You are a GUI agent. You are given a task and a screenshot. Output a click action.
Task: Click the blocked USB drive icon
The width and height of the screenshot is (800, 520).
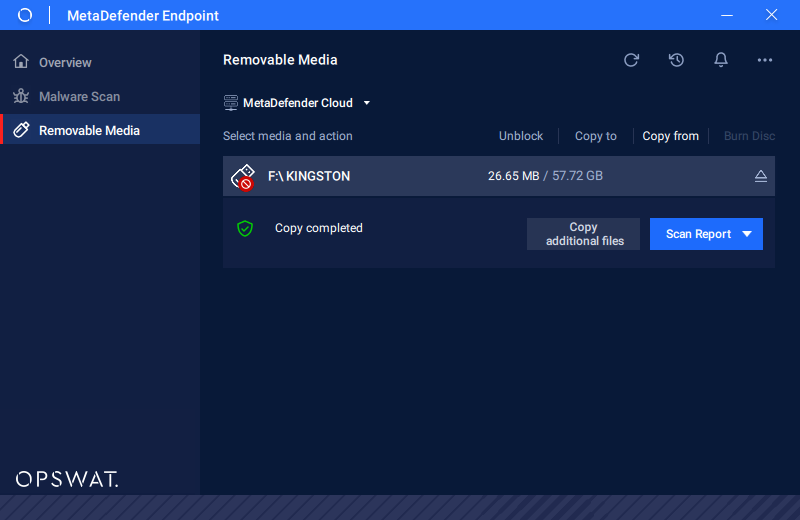pos(243,177)
